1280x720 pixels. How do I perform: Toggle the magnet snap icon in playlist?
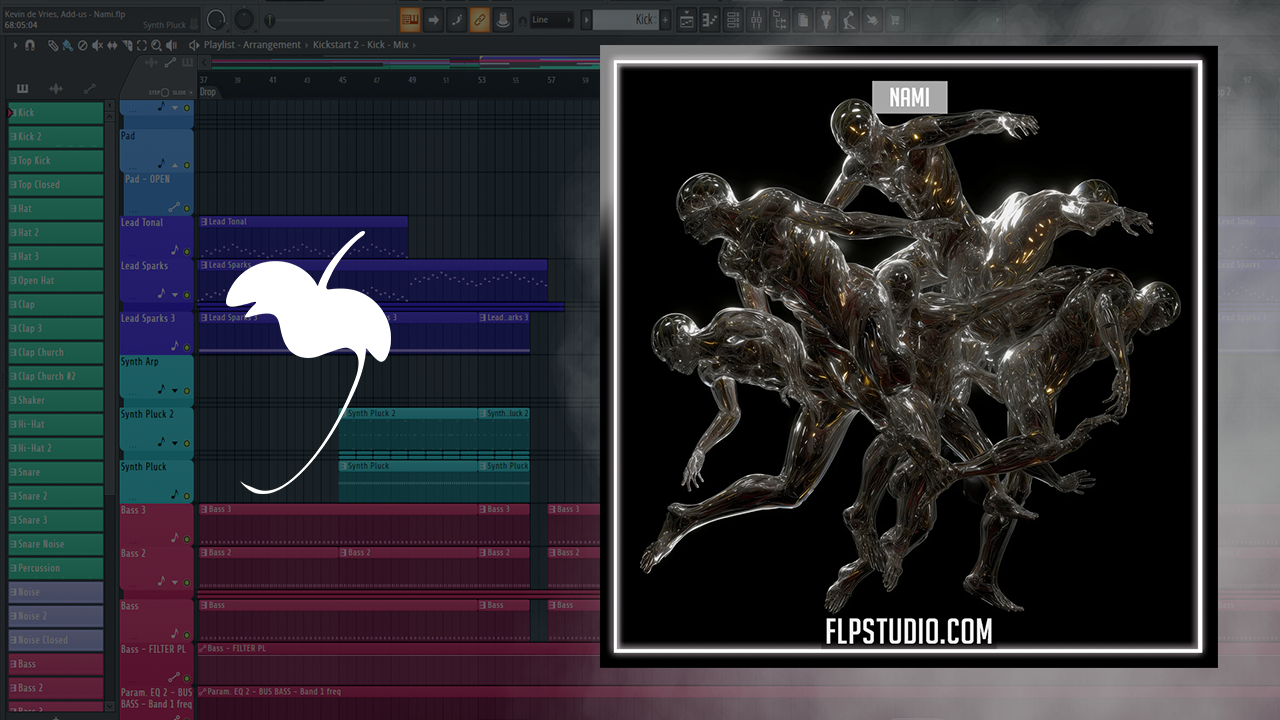(x=30, y=45)
